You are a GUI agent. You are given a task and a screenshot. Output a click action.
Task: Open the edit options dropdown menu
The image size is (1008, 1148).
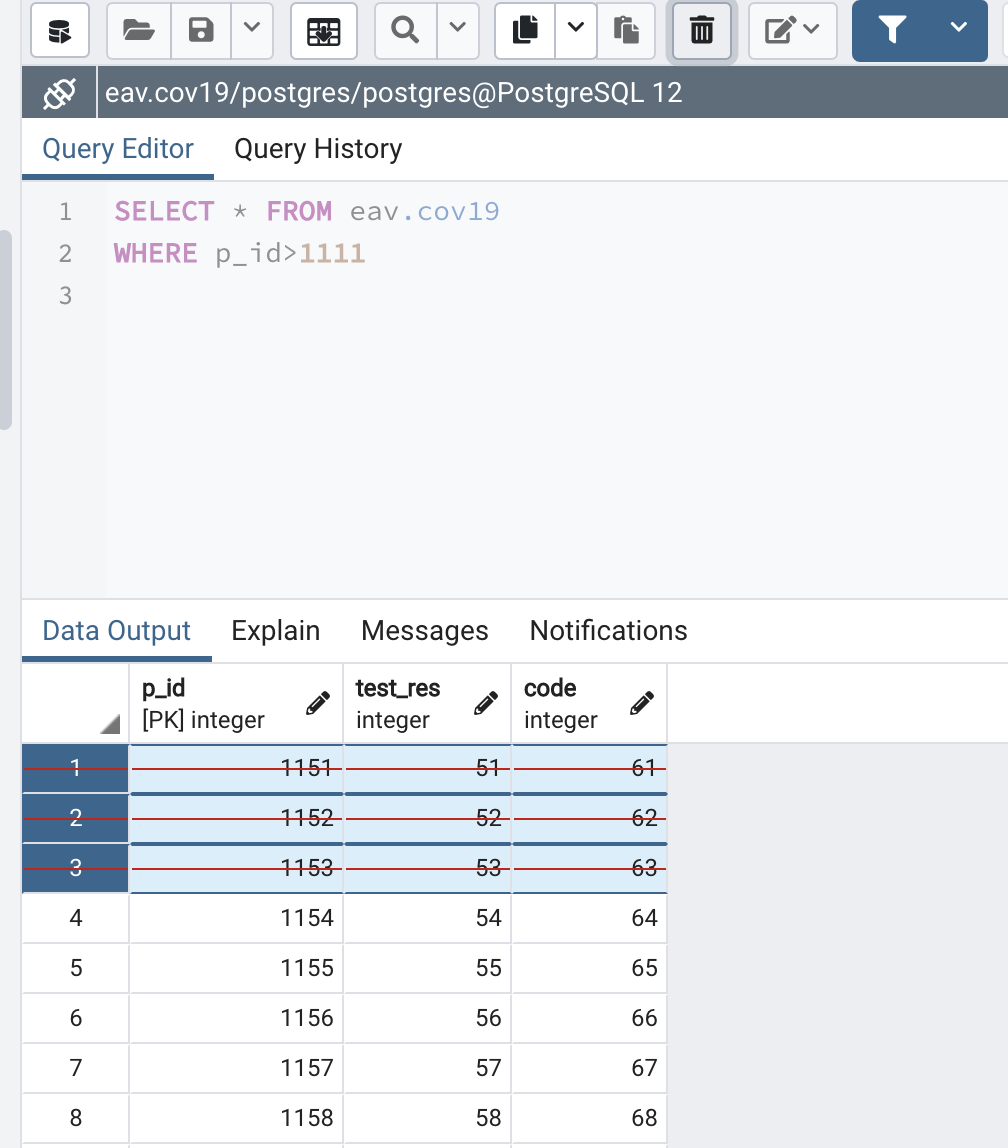coord(793,32)
